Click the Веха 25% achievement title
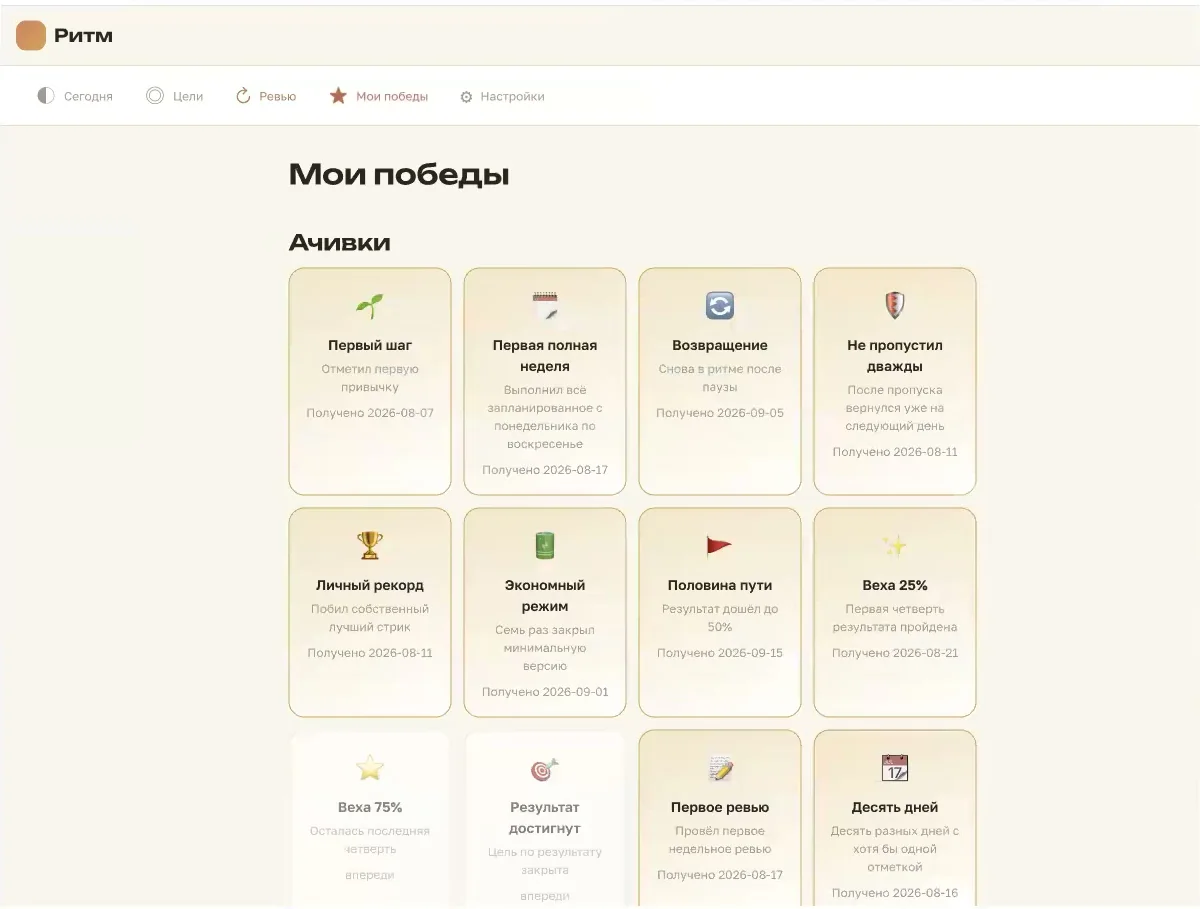Screen dimensions: 1200x909 tap(895, 585)
